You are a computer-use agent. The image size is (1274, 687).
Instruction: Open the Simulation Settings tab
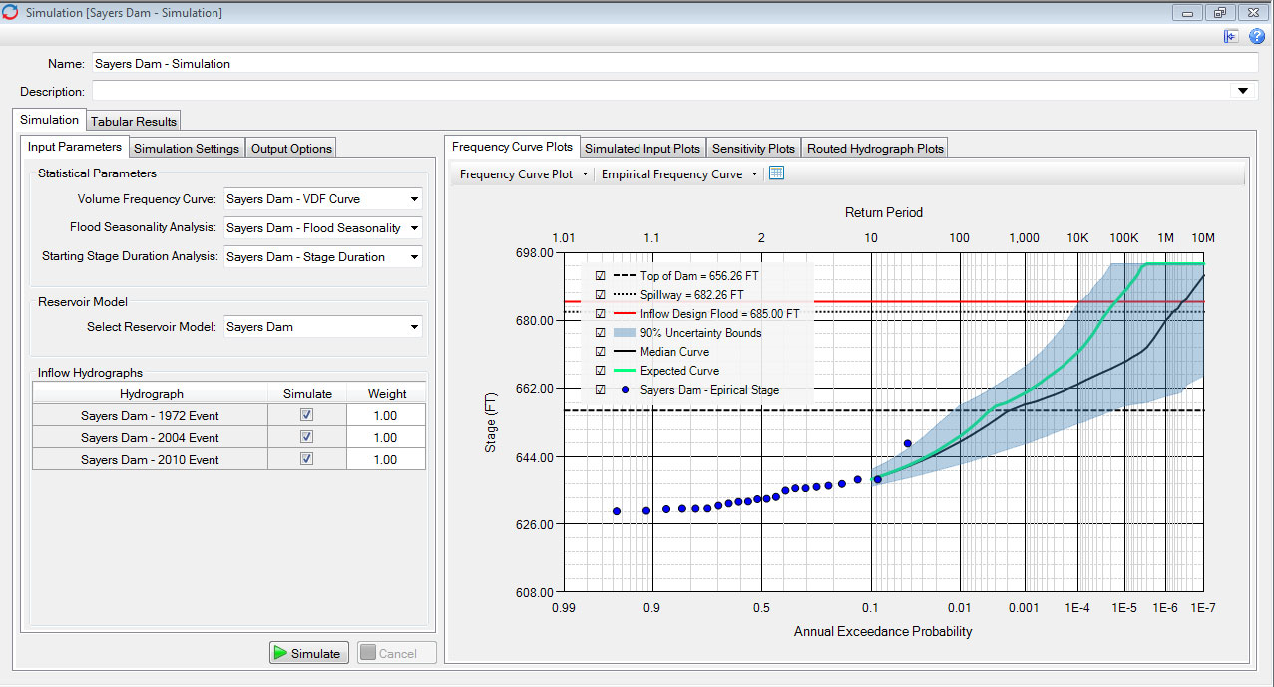[x=186, y=147]
